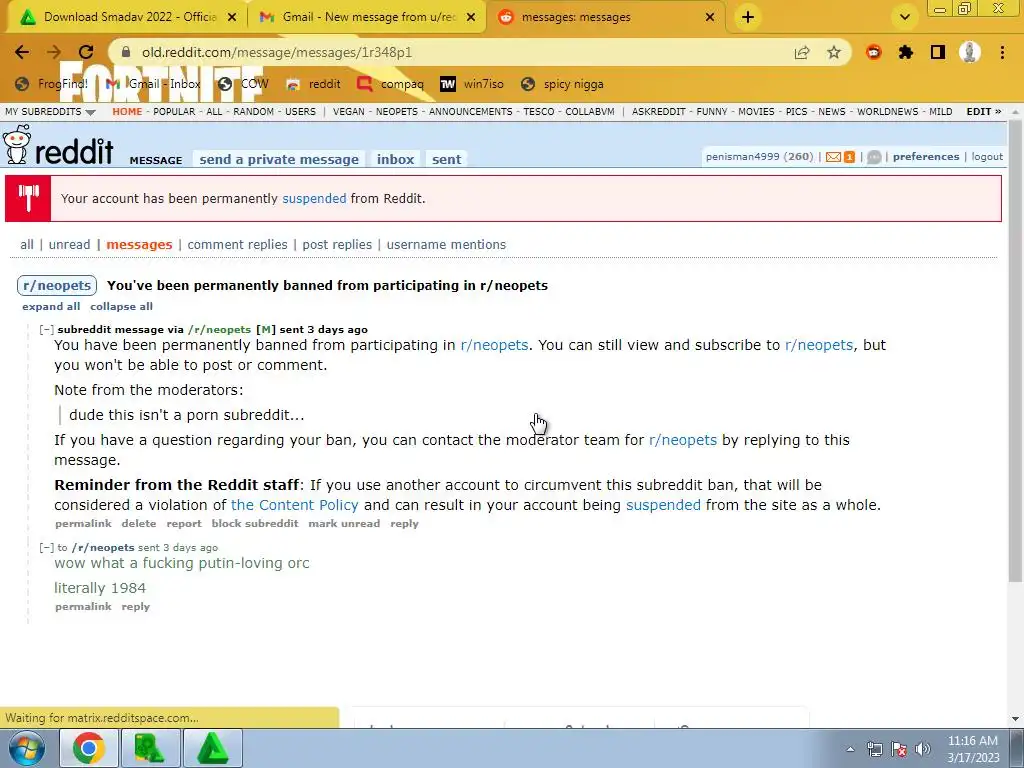Open the share page icon in address bar
Viewport: 1024px width, 768px height.
(x=802, y=52)
